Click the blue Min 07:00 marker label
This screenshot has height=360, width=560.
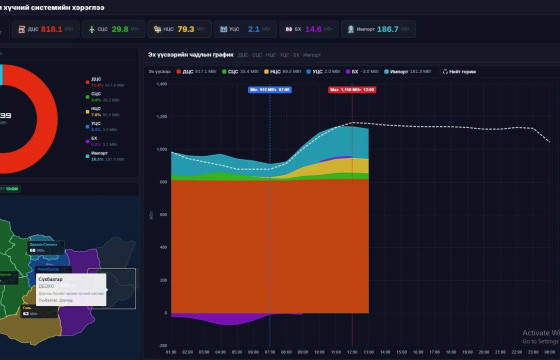coord(270,90)
